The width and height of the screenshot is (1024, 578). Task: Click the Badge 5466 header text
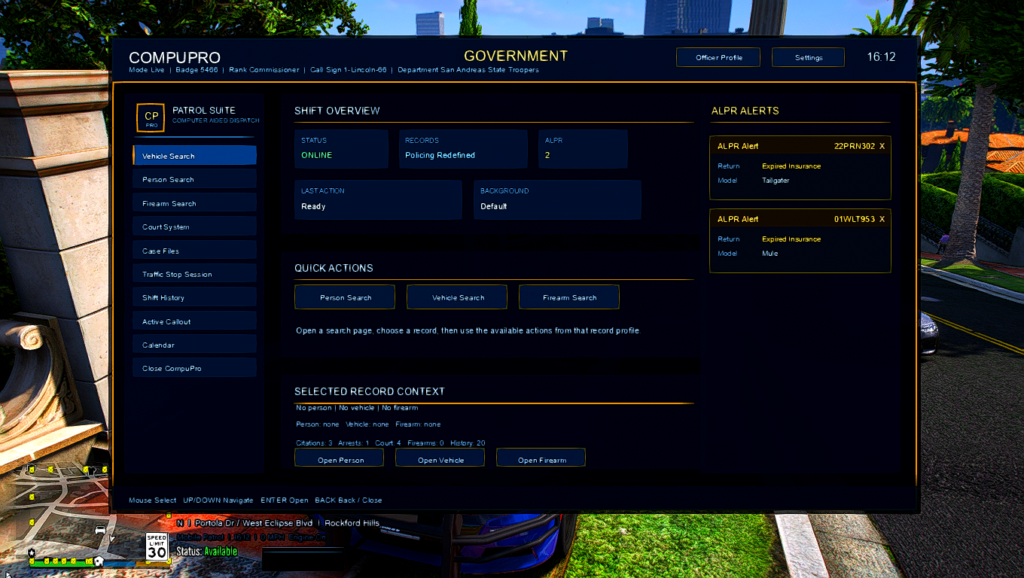pos(197,70)
